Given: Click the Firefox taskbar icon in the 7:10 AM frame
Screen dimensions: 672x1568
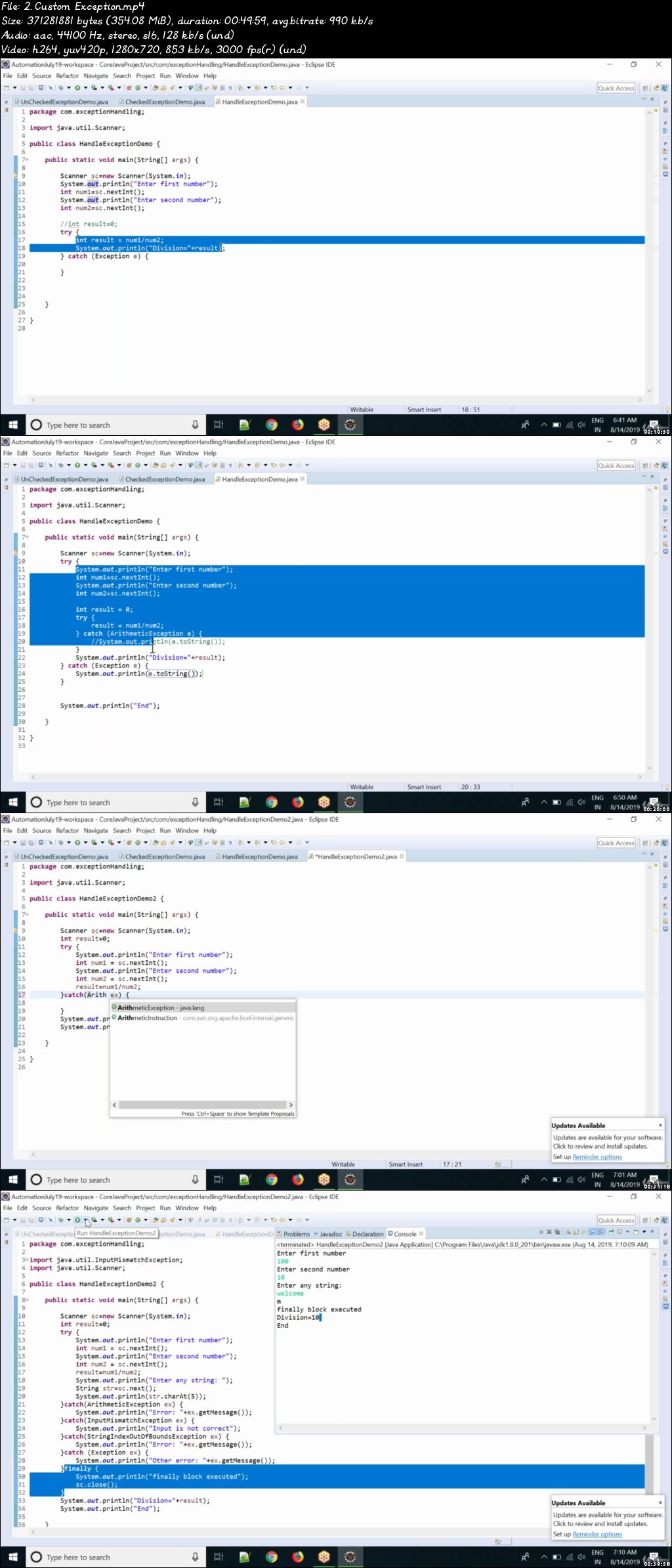Looking at the screenshot, I should coord(297,1557).
